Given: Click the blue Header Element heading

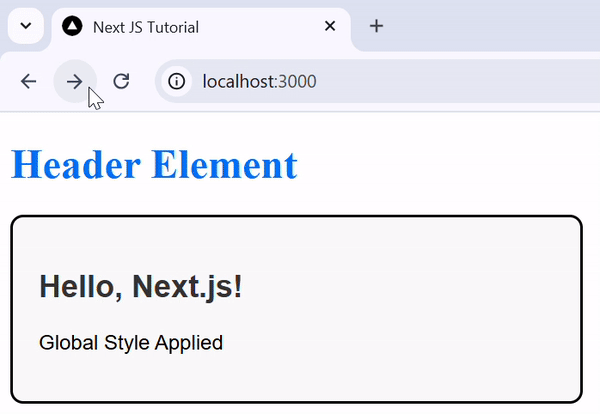Looking at the screenshot, I should 154,165.
